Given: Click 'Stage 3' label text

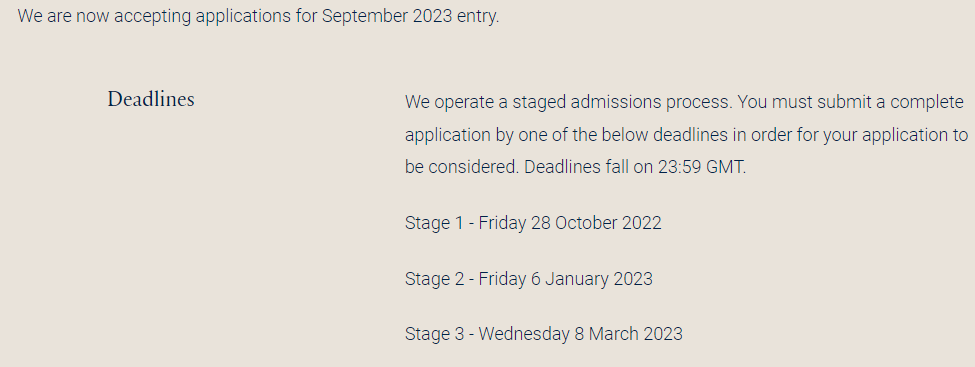Looking at the screenshot, I should (434, 333).
